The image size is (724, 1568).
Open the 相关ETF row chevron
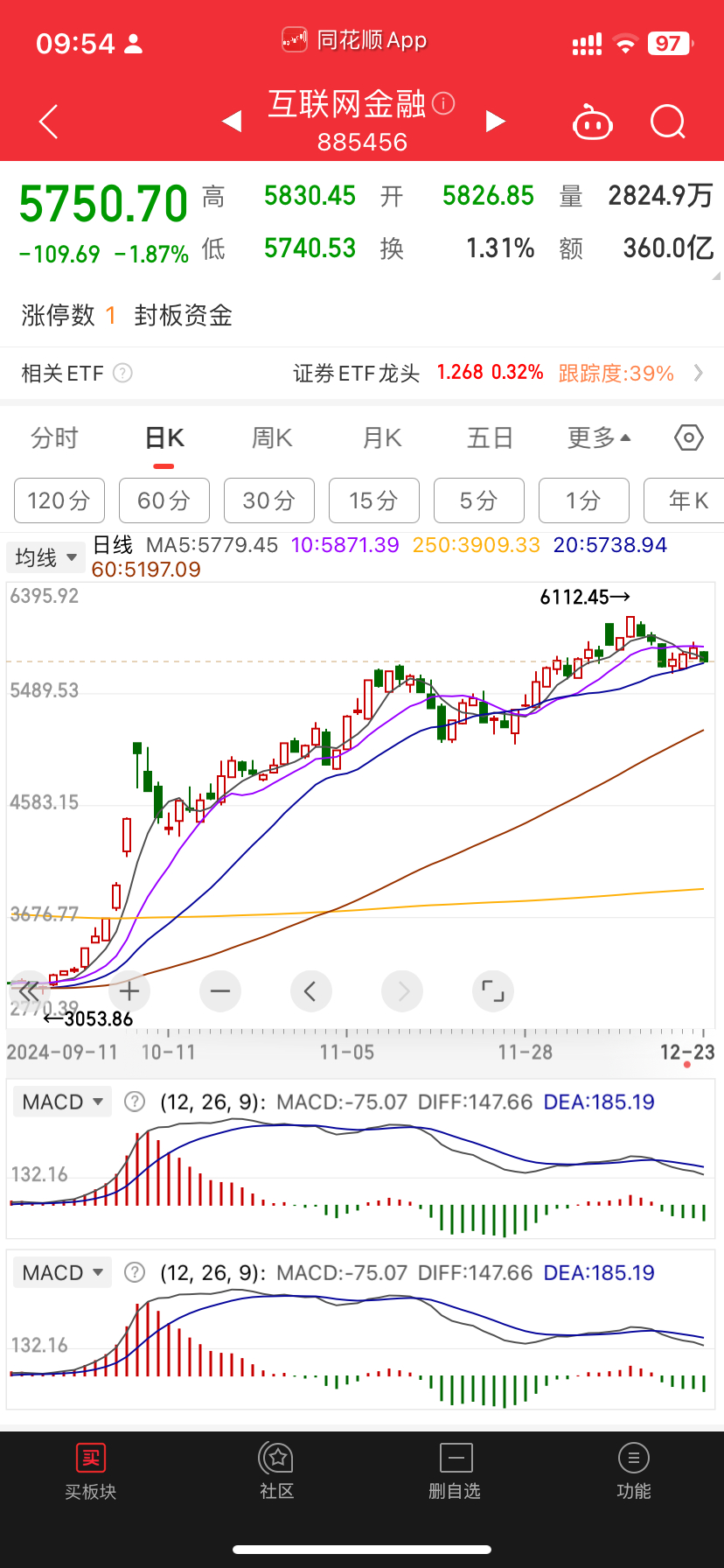[x=698, y=374]
